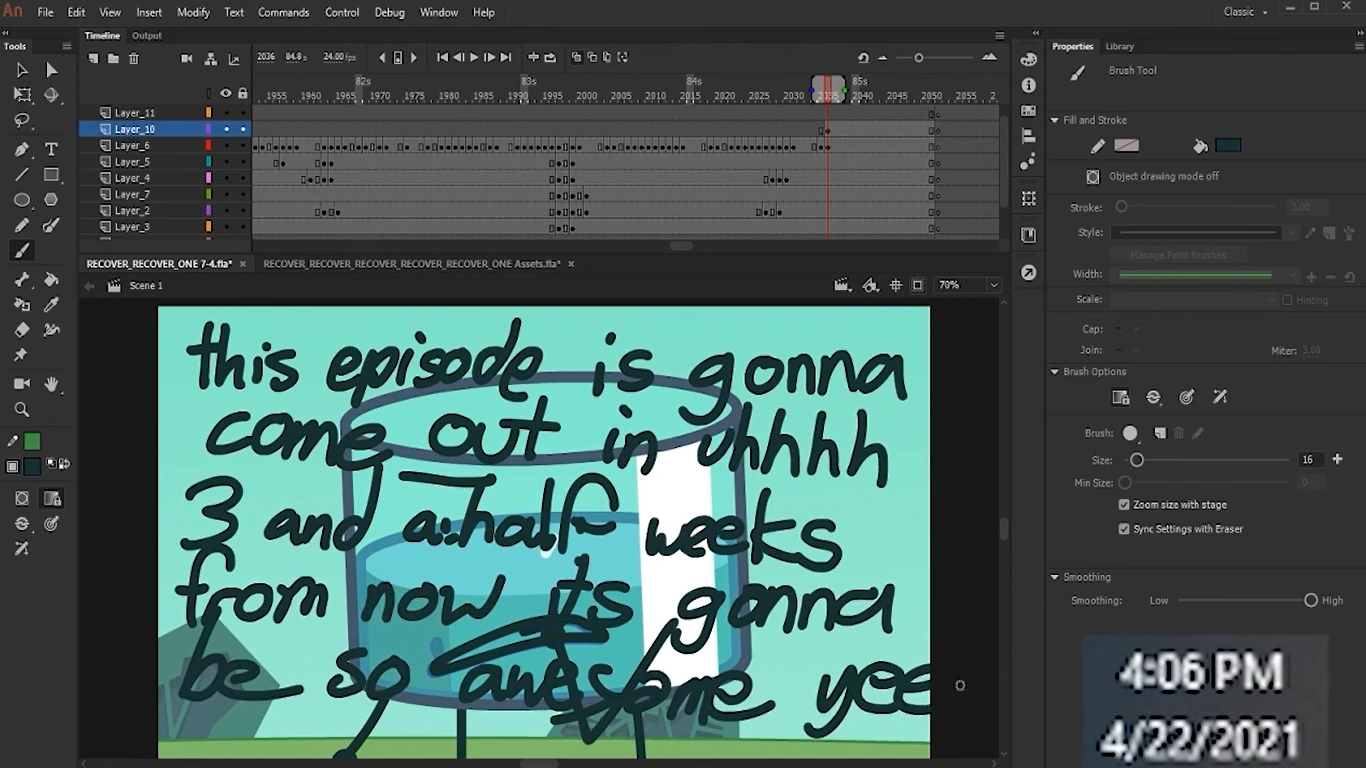Lock all layers with padlock header
Screen dimensions: 1366x768
pos(242,93)
